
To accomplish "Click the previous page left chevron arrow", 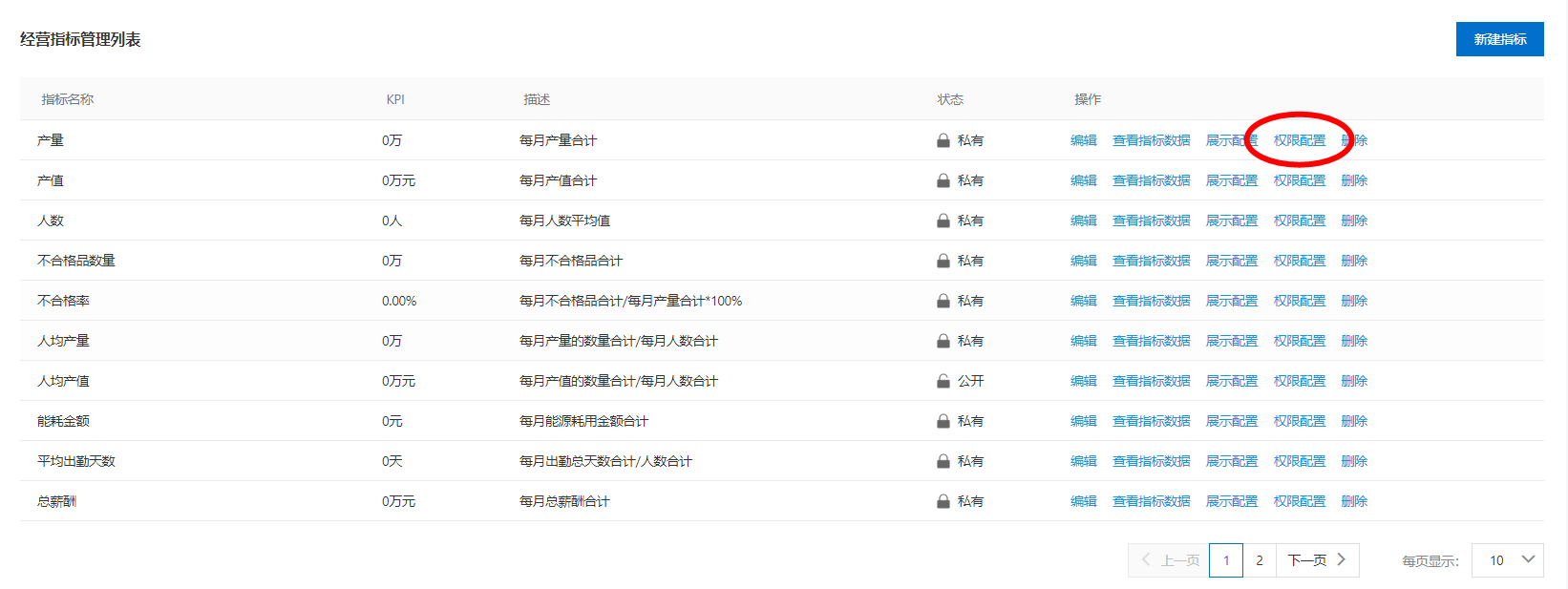I will coord(1146,559).
